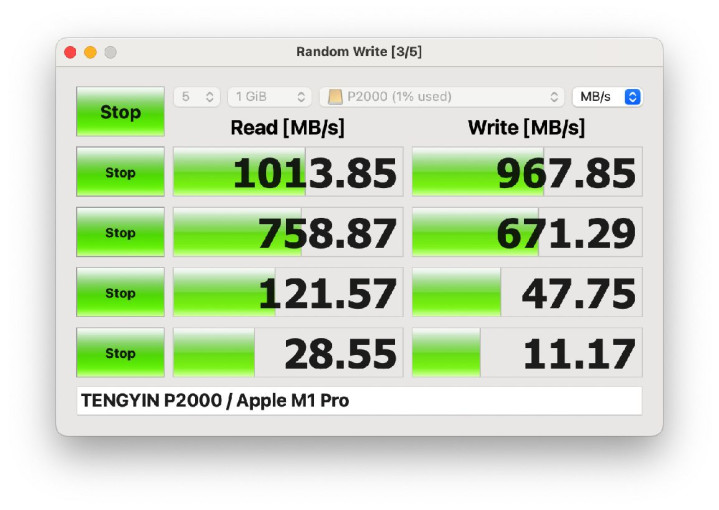Stop the second row benchmark test
The height and width of the screenshot is (510, 719).
coord(120,232)
